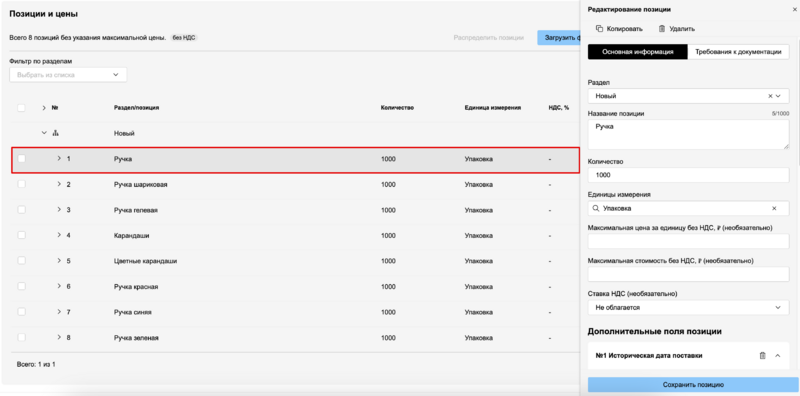Check the box for row Ручка гелевая
800x396 pixels.
pos(21,210)
